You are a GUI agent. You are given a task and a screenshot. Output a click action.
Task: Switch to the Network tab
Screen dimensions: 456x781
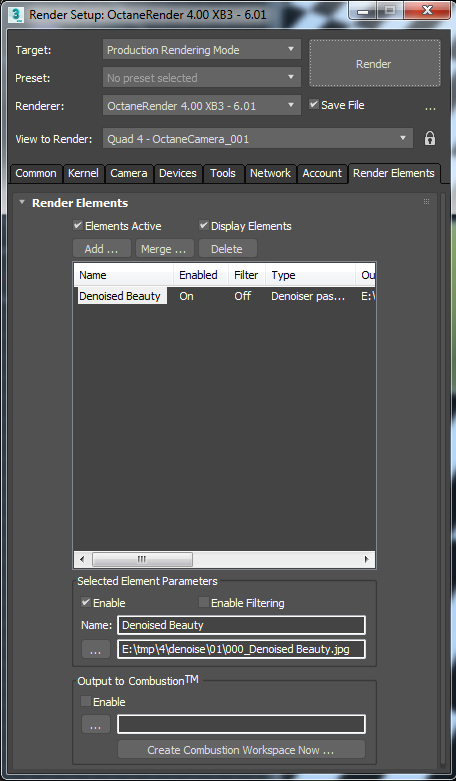(x=270, y=173)
